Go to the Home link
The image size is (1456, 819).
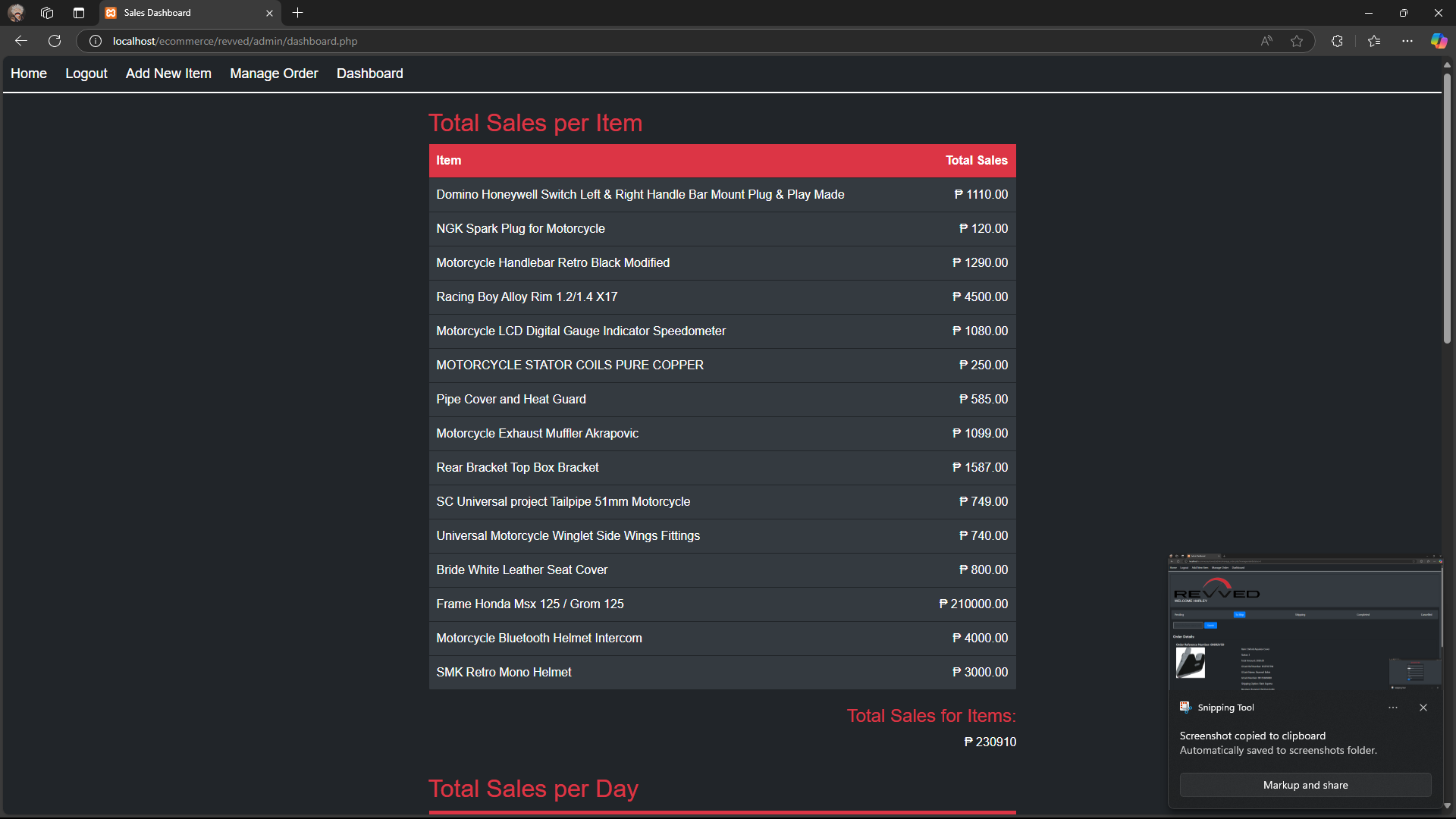coord(29,74)
